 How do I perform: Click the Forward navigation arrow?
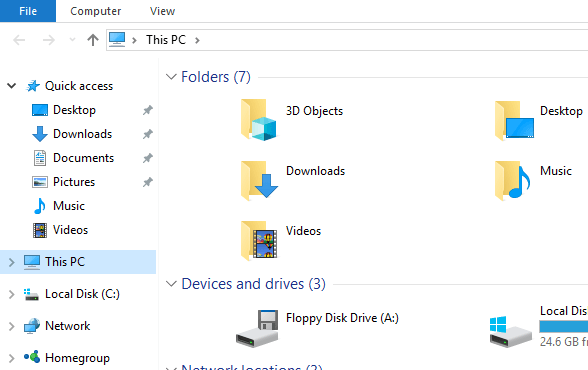pyautogui.click(x=49, y=40)
